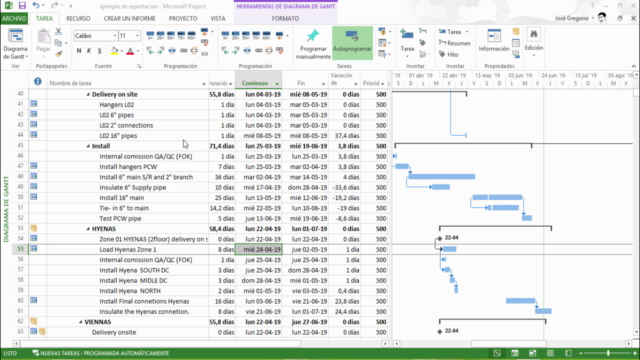Click José Gregorio account name
The image size is (640, 360).
coord(571,18)
